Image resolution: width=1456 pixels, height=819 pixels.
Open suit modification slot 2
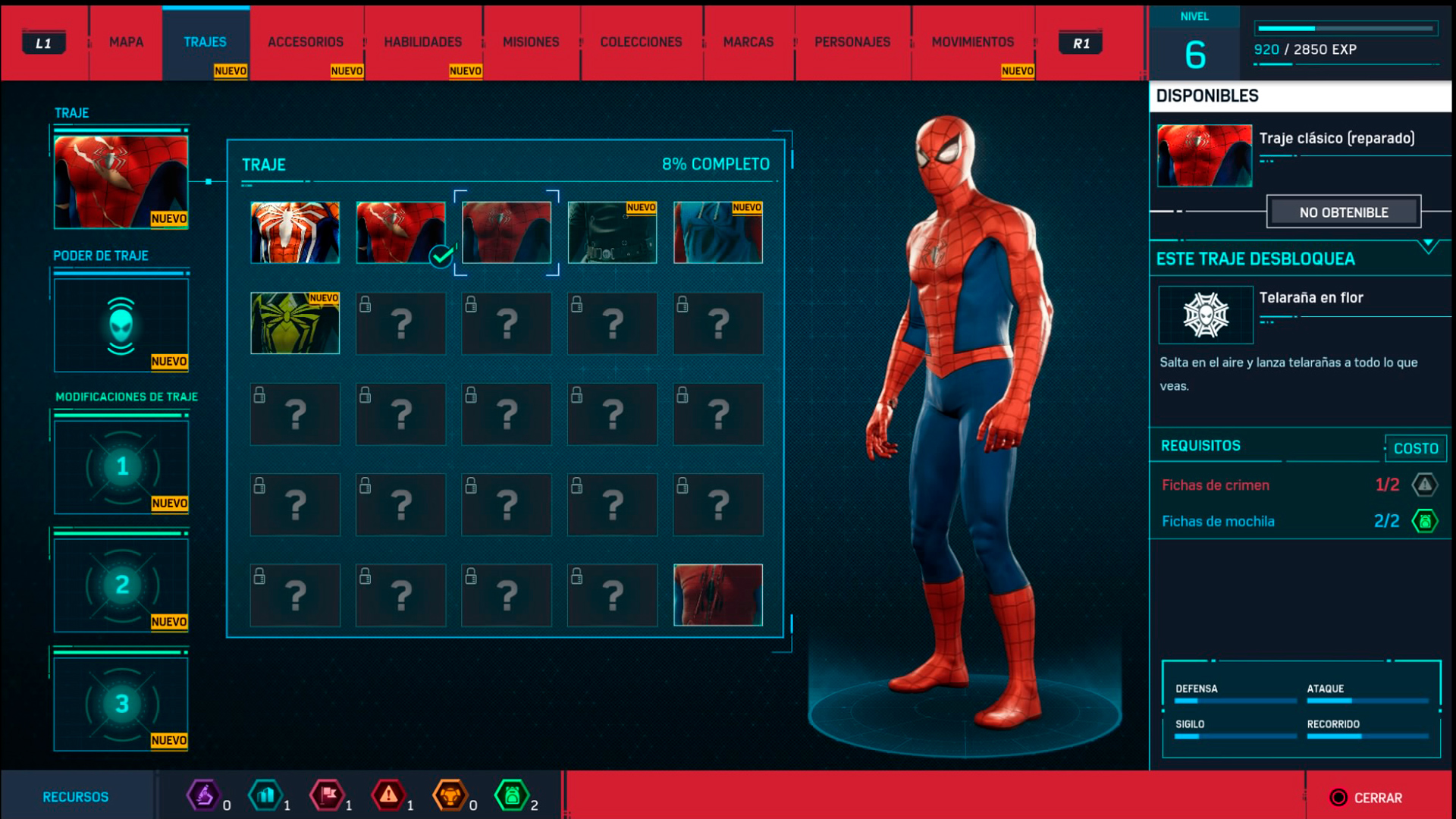[x=121, y=585]
